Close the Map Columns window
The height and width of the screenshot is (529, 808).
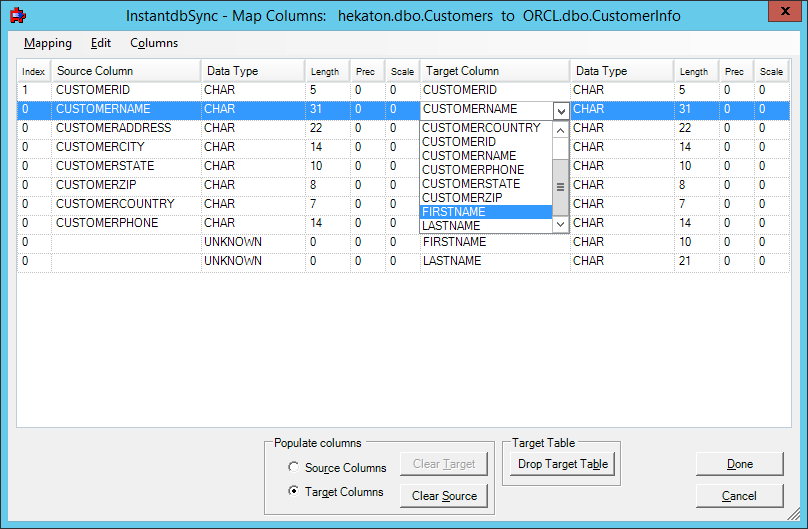(785, 11)
